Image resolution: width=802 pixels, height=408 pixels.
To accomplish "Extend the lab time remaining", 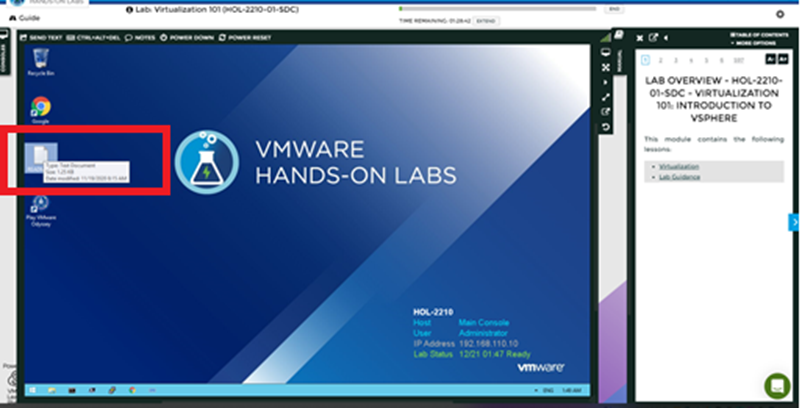I will tap(486, 21).
